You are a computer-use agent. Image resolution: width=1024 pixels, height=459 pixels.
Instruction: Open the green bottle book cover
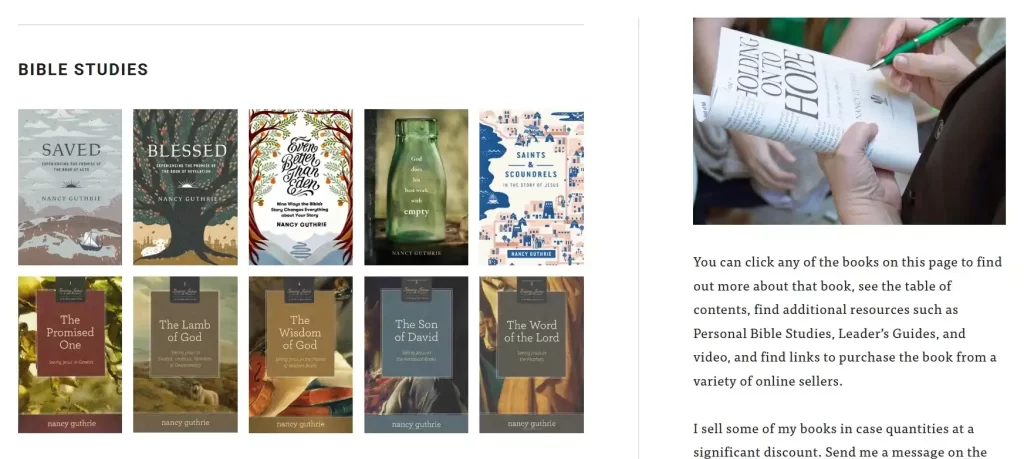[x=416, y=187]
